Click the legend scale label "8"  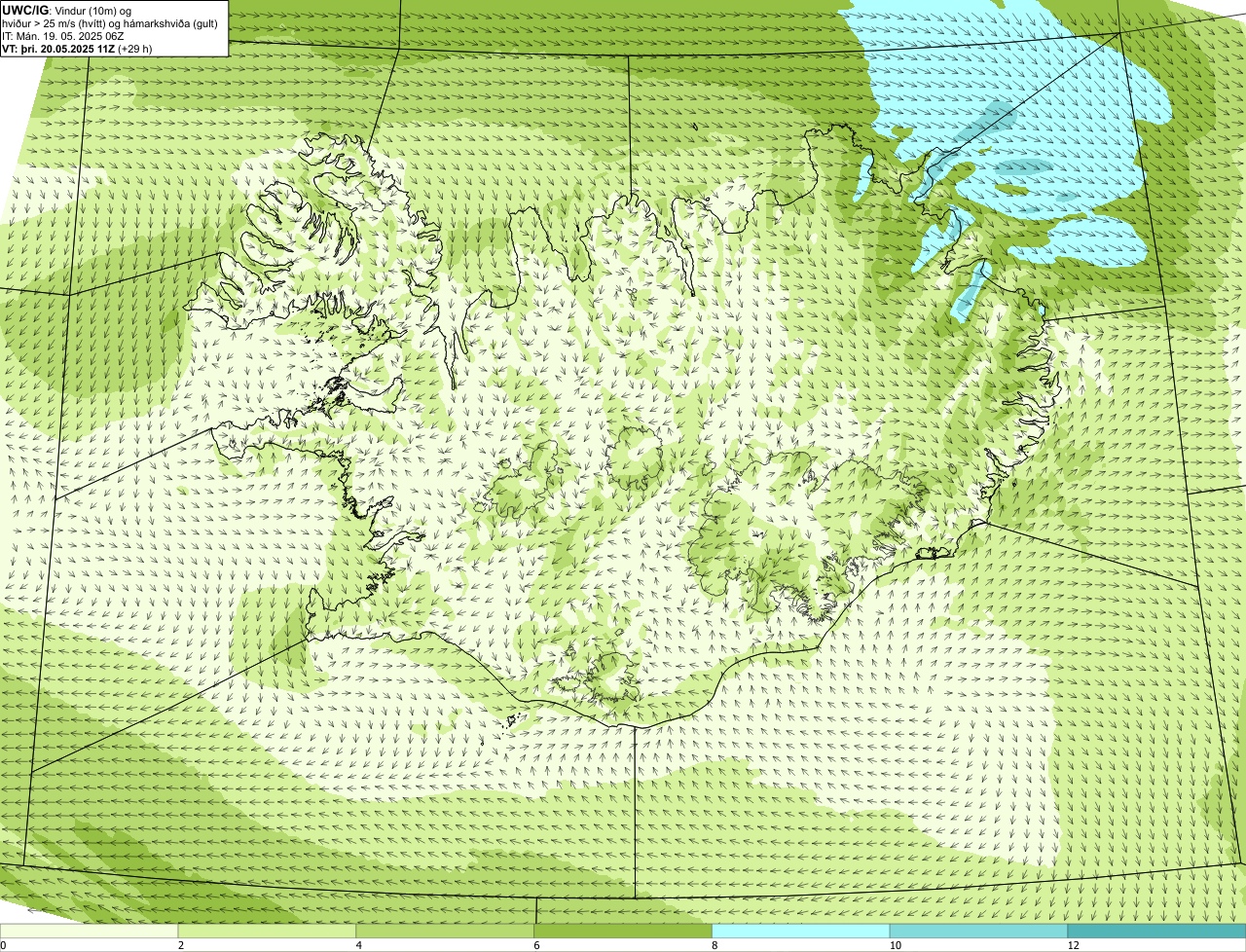click(715, 945)
